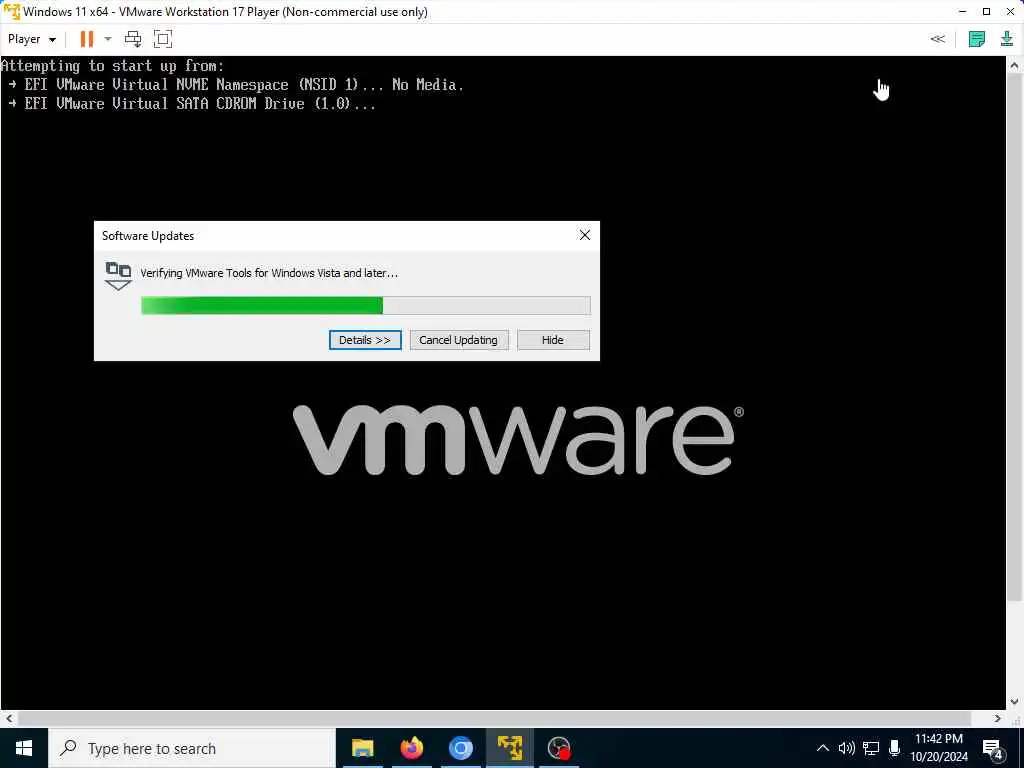The image size is (1024, 768).
Task: Open the Player menu
Action: pos(31,39)
